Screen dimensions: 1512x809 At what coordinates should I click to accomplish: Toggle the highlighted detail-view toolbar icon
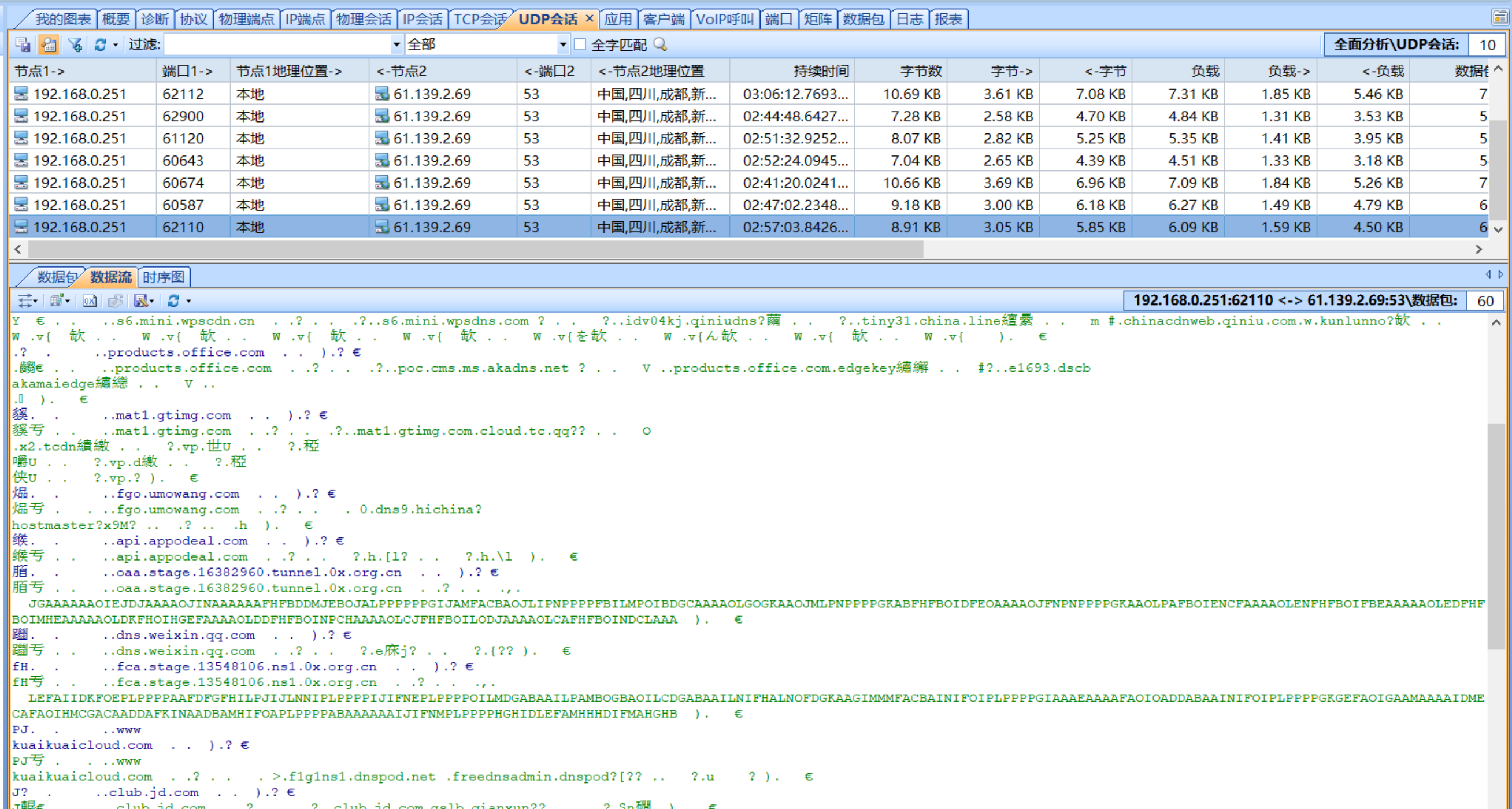point(49,44)
